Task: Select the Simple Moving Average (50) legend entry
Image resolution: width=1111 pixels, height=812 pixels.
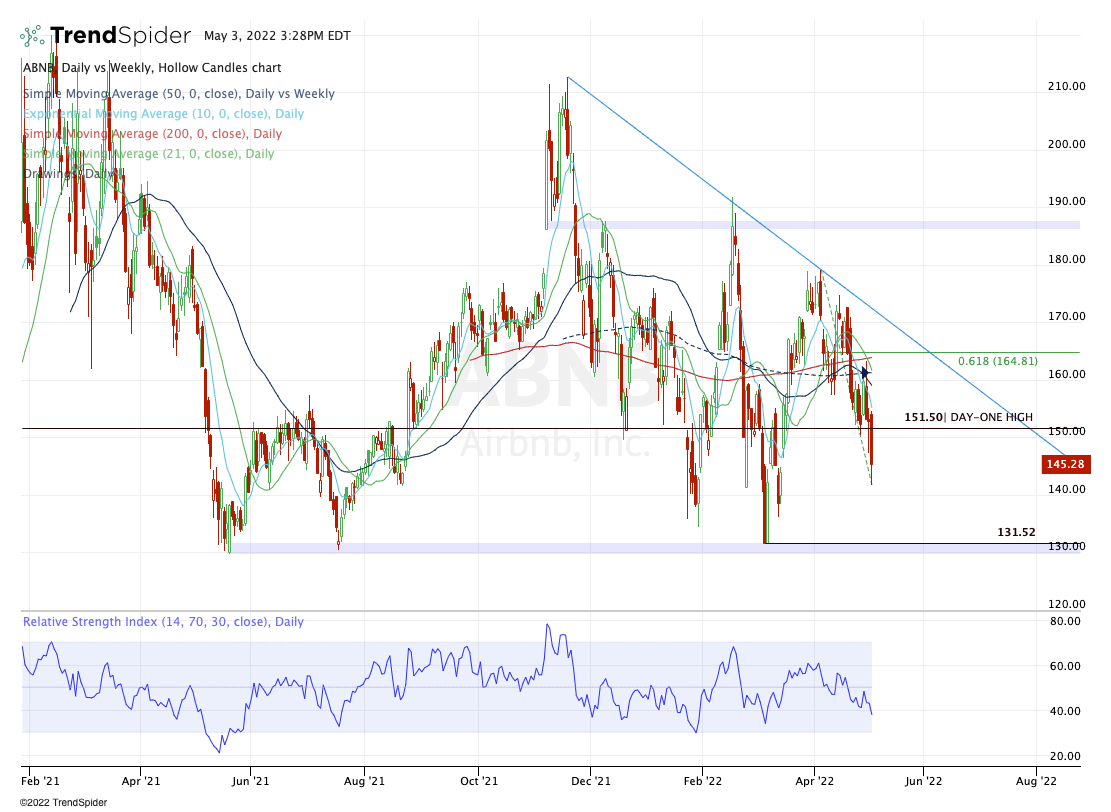Action: coord(179,94)
